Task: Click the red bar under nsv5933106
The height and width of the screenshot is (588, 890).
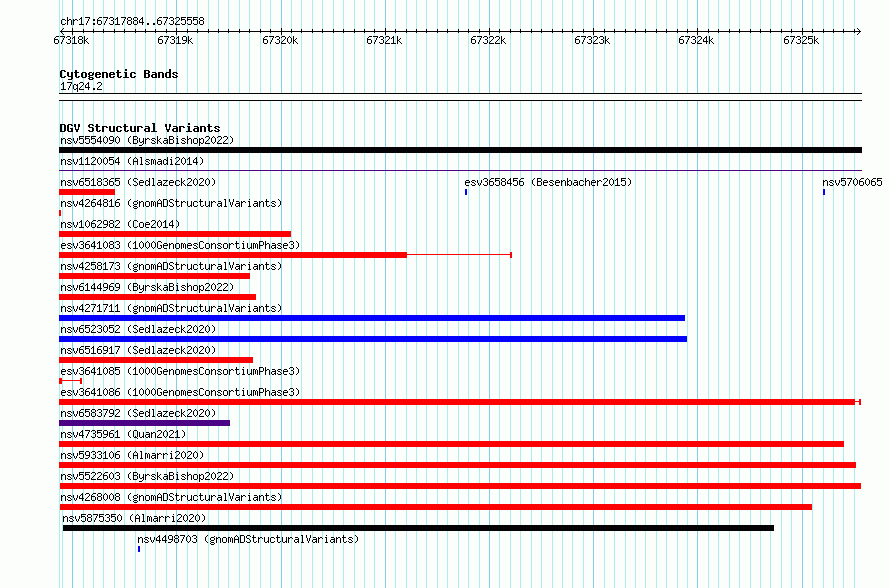Action: point(457,465)
